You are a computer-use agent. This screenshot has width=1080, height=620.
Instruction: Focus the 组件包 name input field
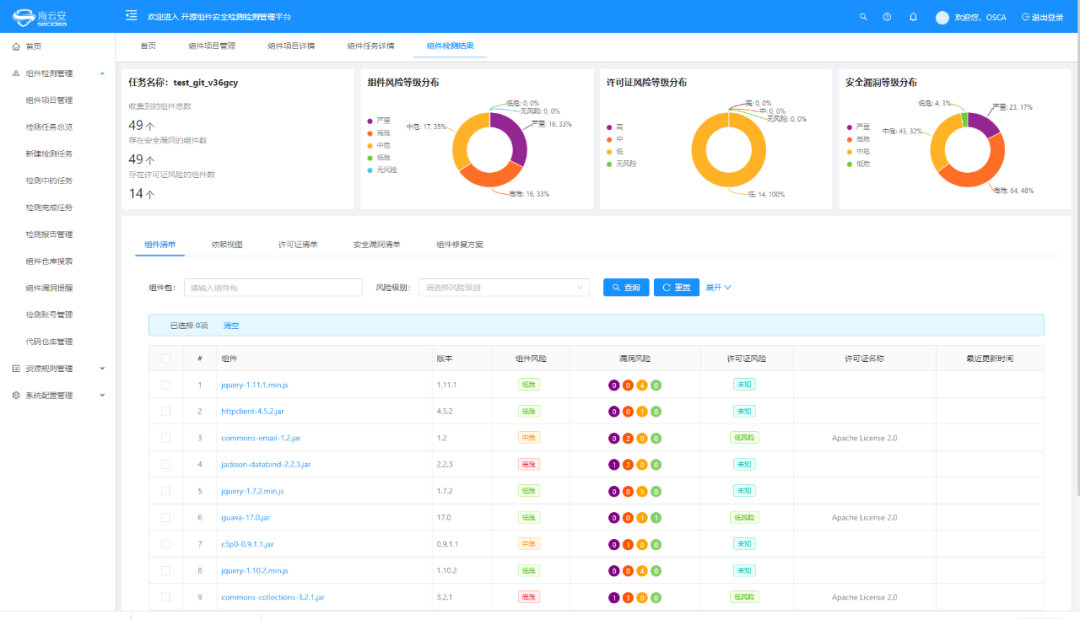point(273,288)
